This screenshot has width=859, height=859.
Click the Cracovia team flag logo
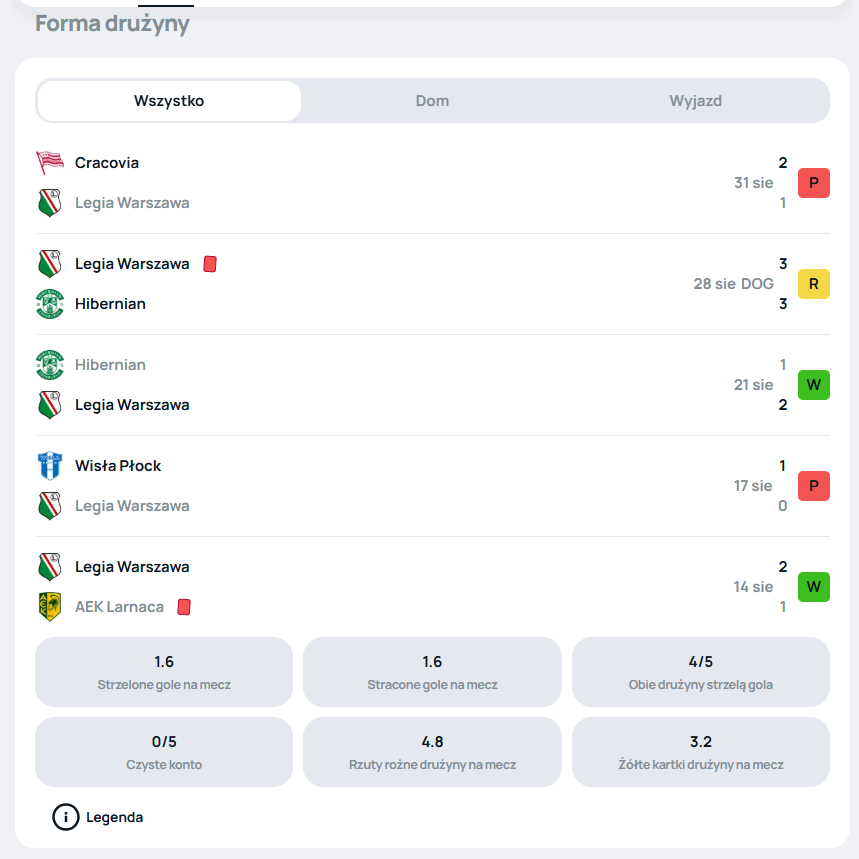(50, 163)
